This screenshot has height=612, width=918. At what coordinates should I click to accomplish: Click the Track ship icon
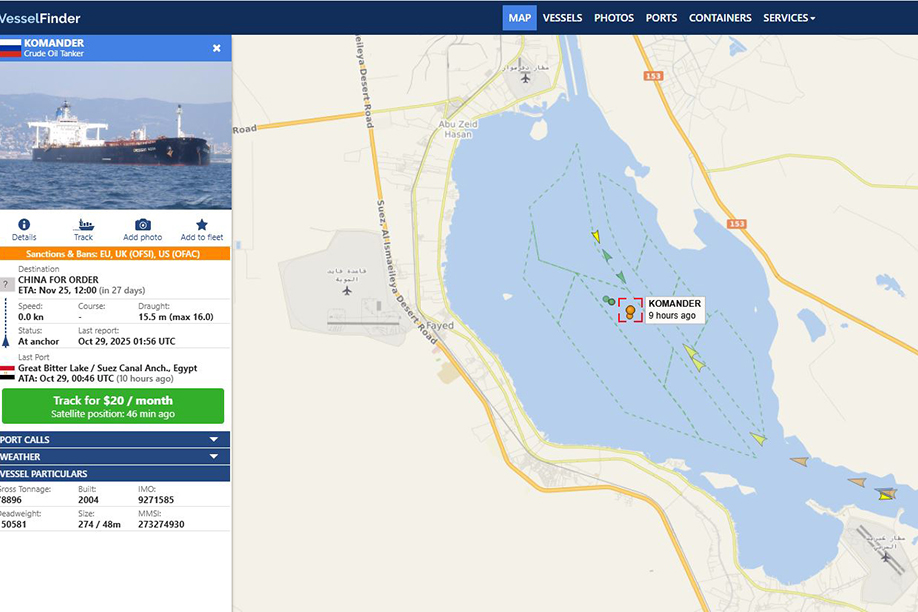pos(83,226)
